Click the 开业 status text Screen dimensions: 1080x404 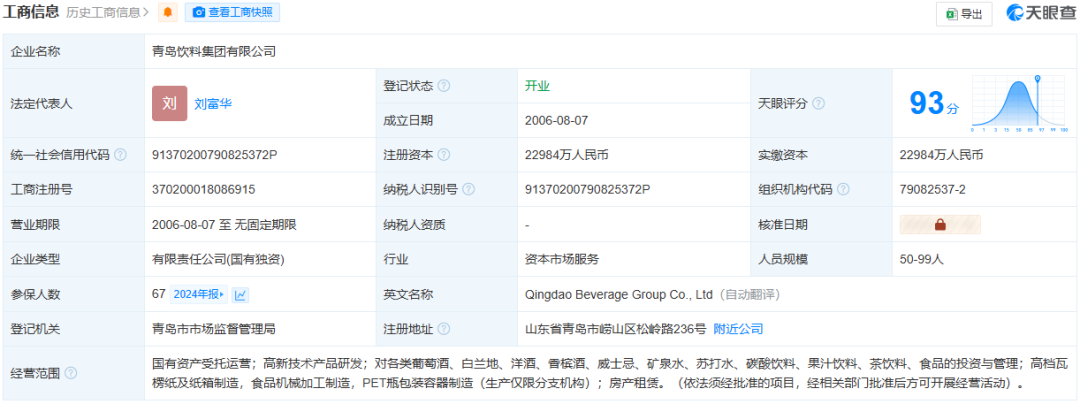[537, 86]
